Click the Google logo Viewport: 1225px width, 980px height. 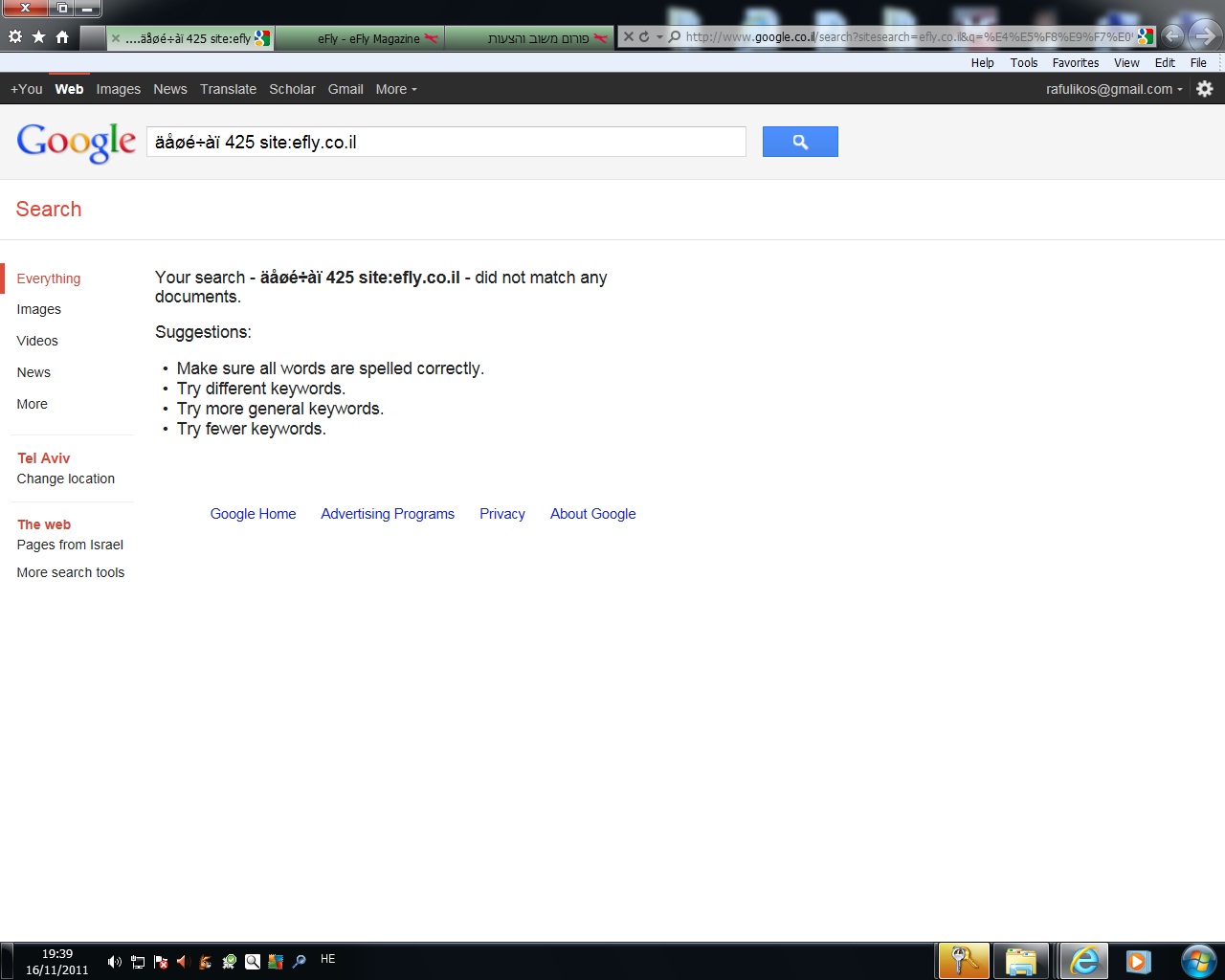click(77, 143)
